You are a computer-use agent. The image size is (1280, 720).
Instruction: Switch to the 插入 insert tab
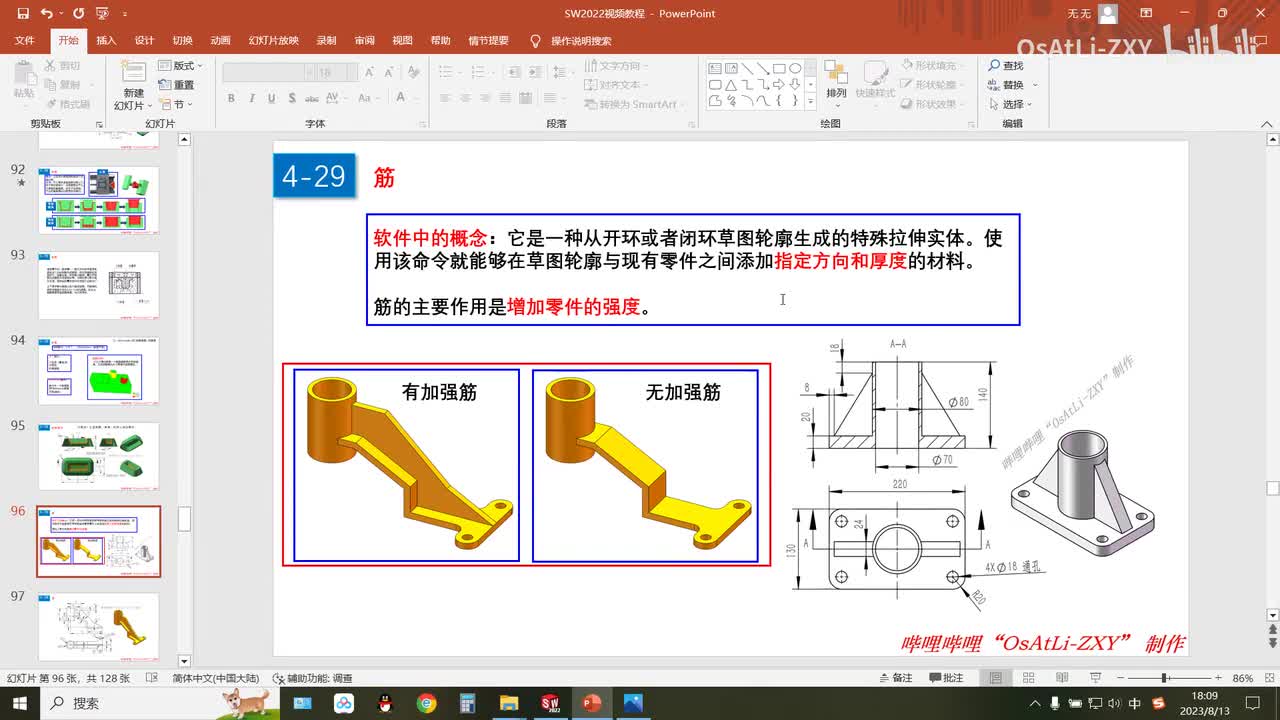pyautogui.click(x=106, y=41)
